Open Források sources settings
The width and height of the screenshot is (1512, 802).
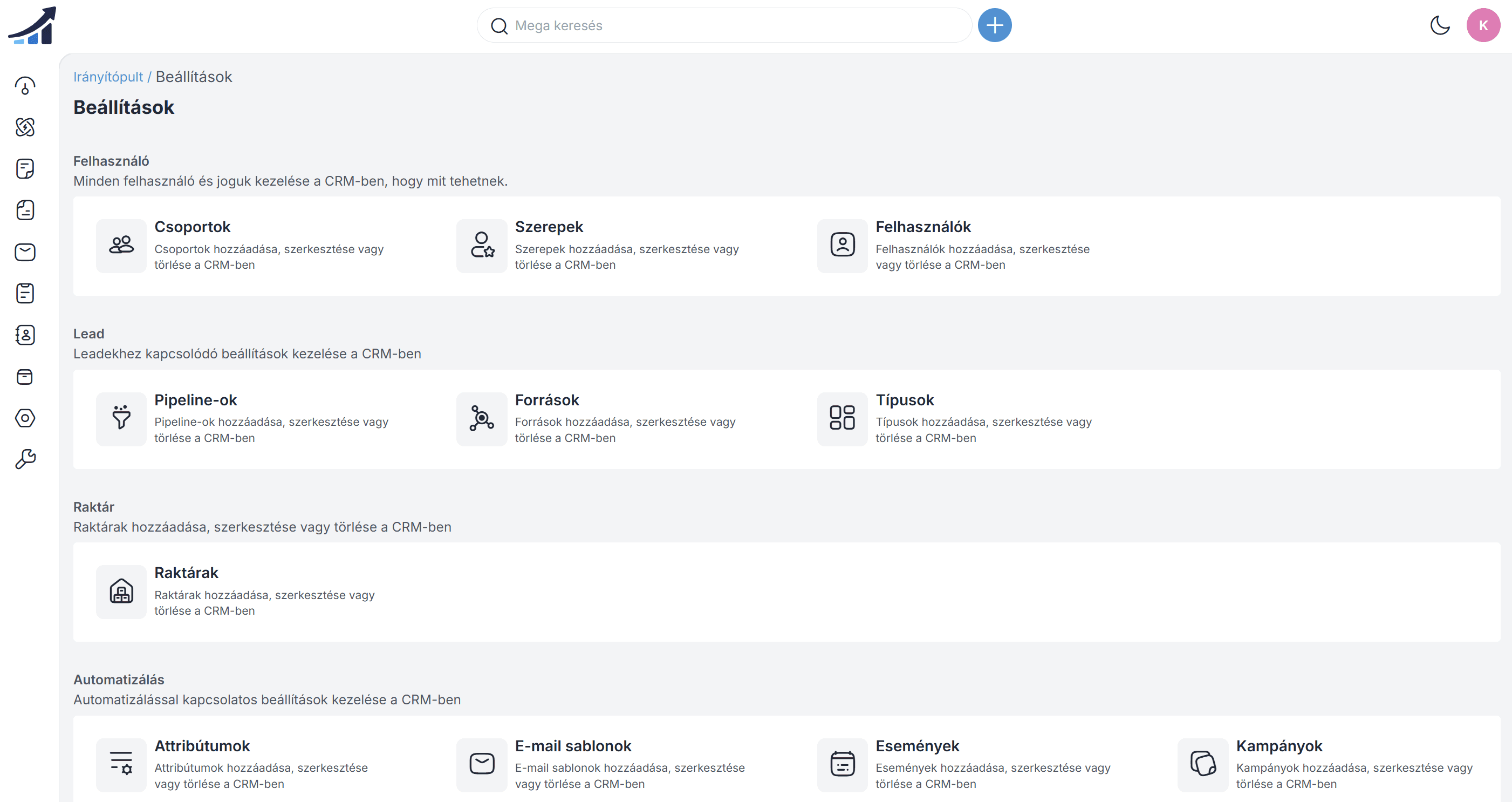point(546,400)
